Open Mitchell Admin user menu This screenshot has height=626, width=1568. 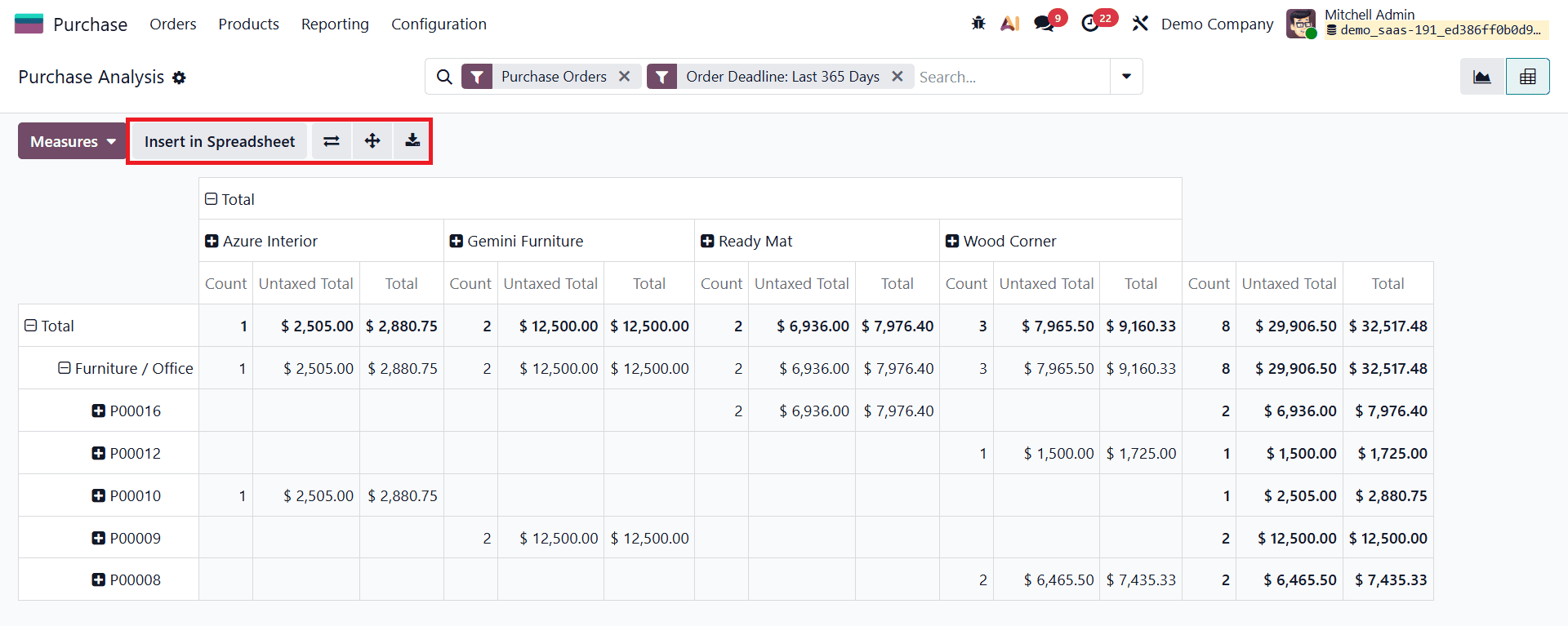pos(1416,23)
